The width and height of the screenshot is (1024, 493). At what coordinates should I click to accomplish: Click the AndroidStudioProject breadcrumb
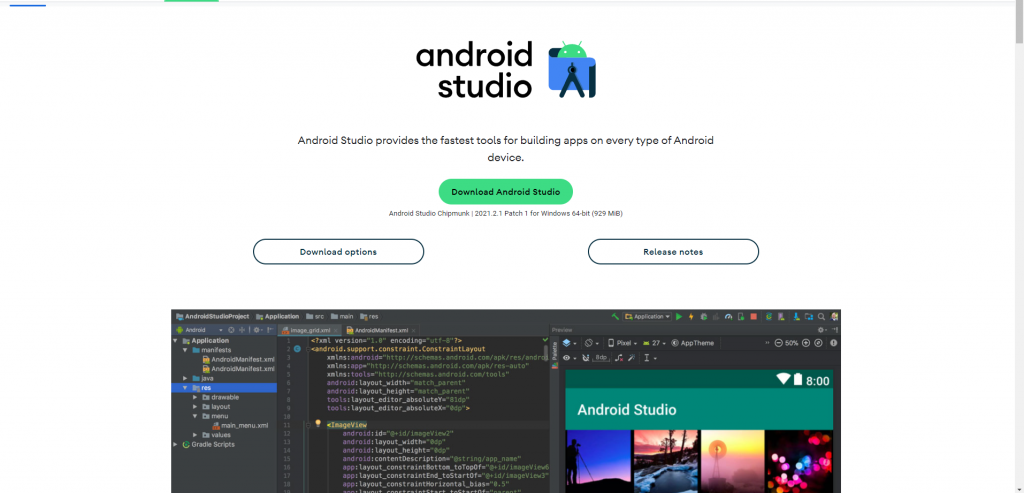click(213, 316)
